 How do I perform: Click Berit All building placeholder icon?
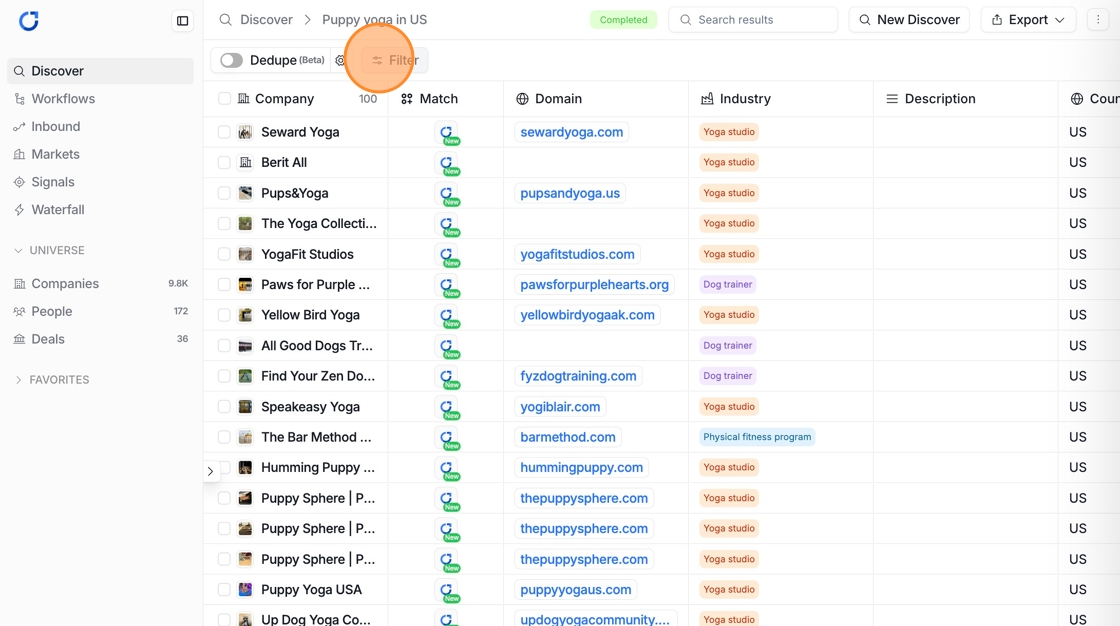[x=245, y=162]
